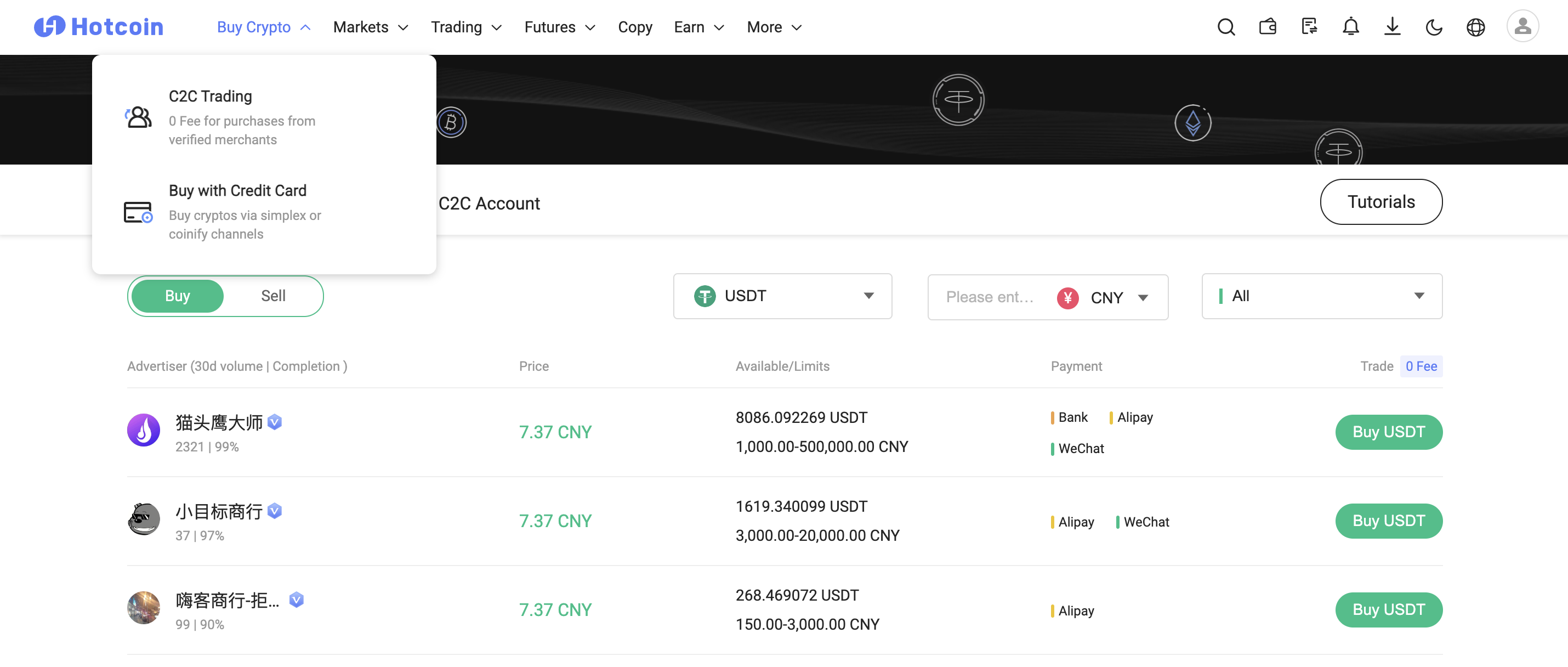The image size is (1568, 667).
Task: Open the Tutorials button
Action: 1380,202
